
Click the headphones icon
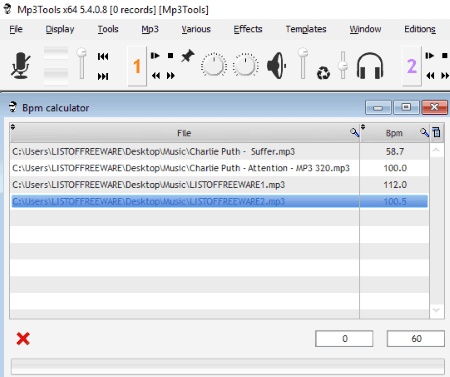coord(370,66)
